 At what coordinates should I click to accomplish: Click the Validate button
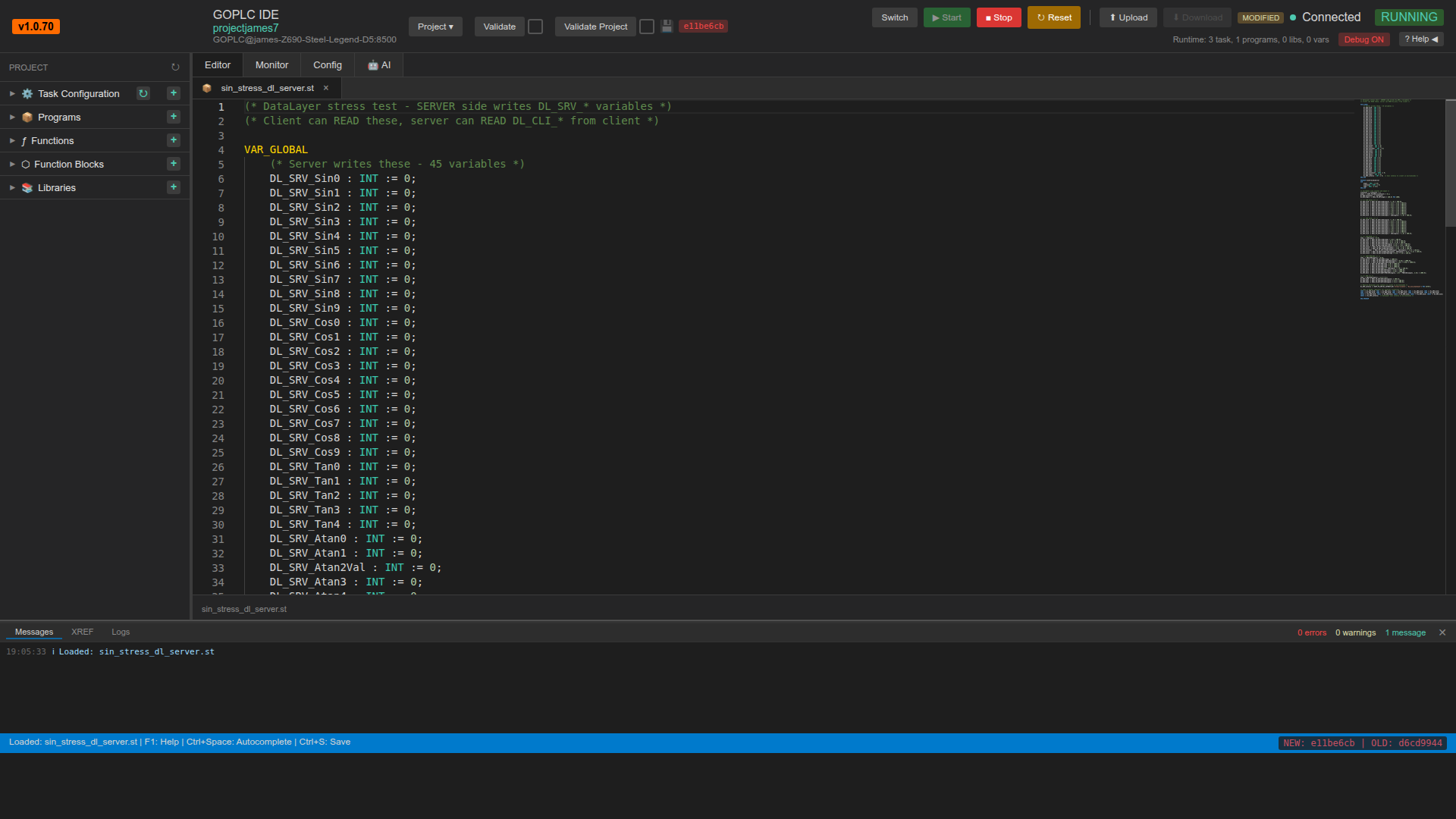point(500,27)
